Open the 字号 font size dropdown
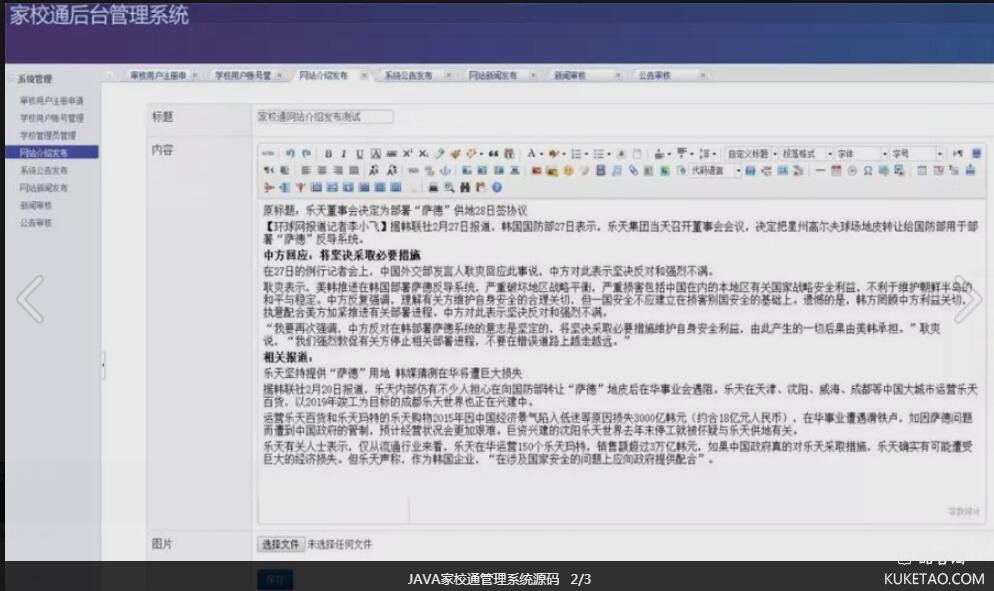This screenshot has width=994, height=591. pos(916,154)
